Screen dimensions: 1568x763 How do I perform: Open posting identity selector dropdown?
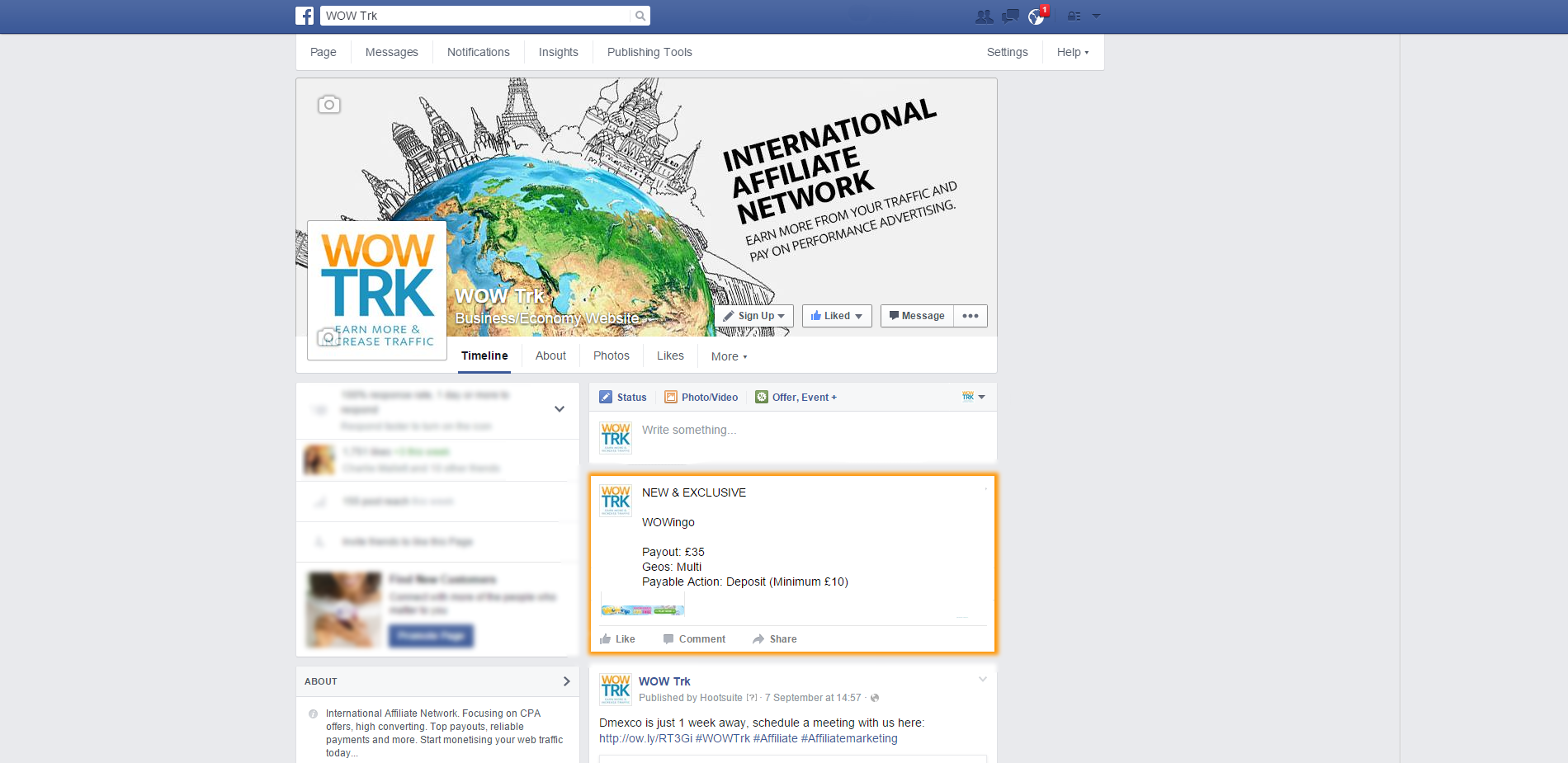(x=974, y=397)
